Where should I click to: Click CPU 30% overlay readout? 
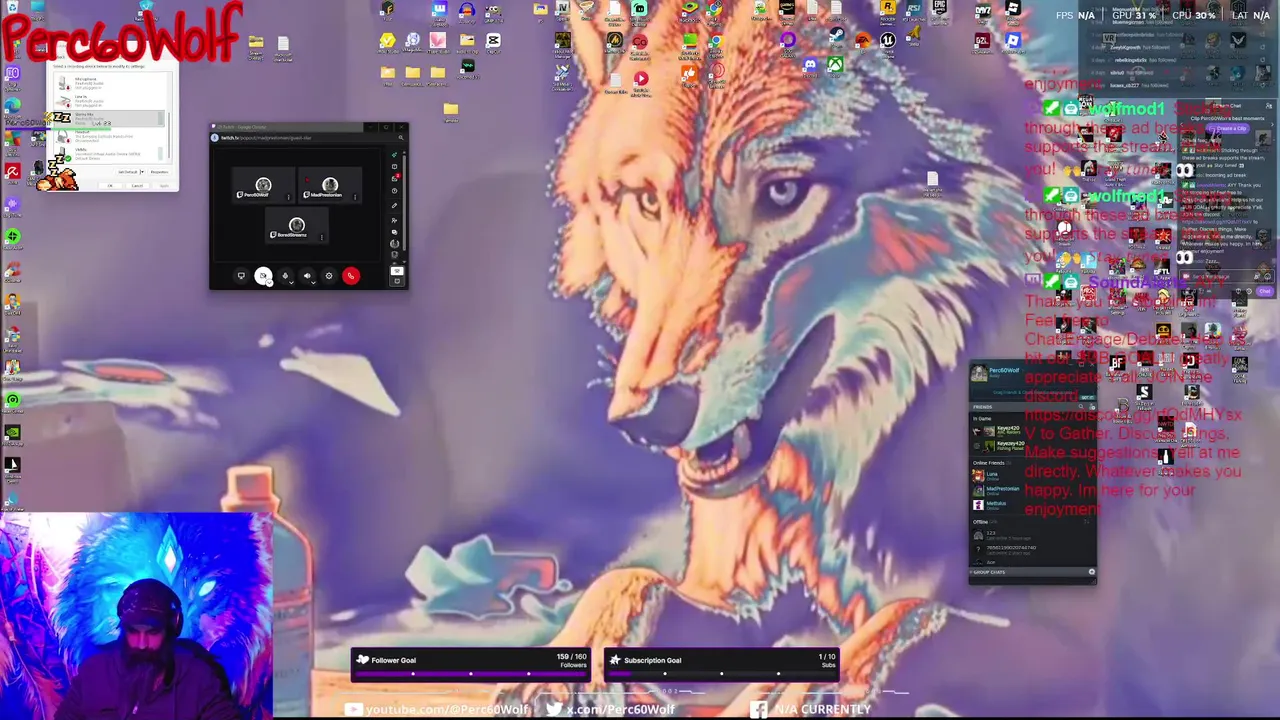point(1193,15)
